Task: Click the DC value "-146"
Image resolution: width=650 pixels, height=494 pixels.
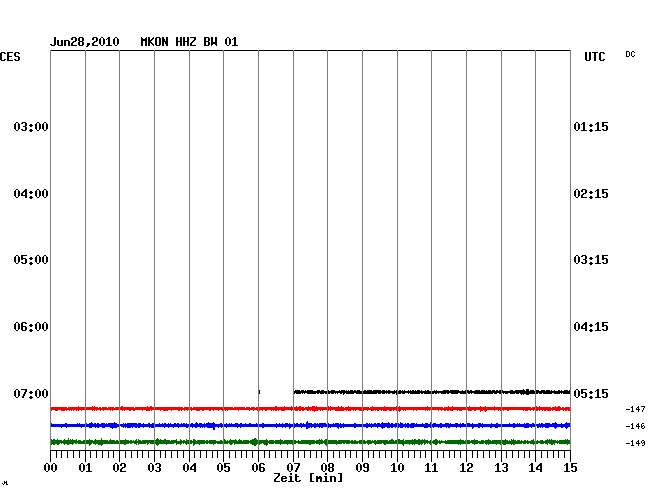Action: [x=635, y=426]
